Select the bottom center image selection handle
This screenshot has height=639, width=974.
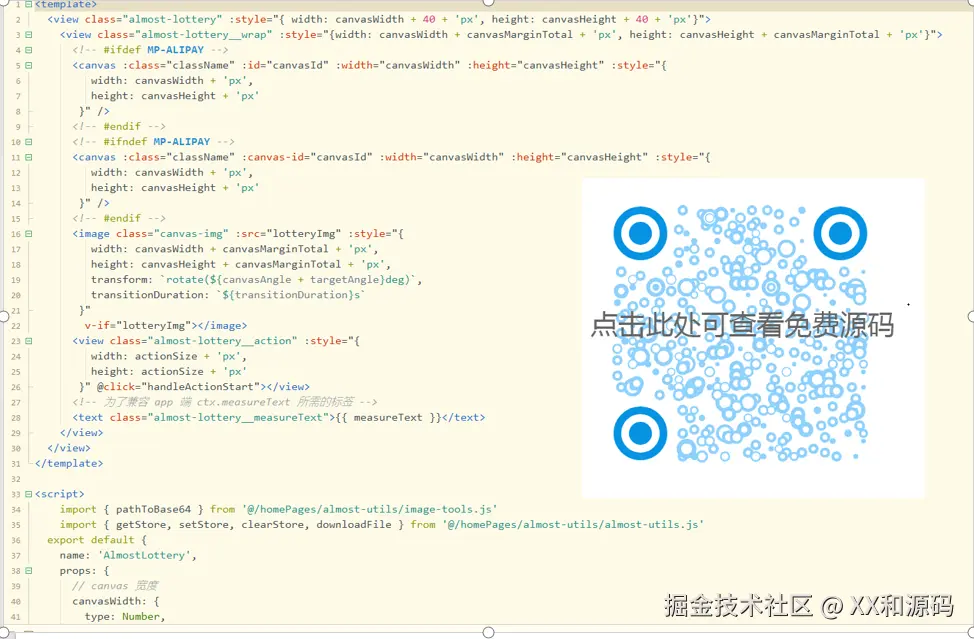click(488, 632)
